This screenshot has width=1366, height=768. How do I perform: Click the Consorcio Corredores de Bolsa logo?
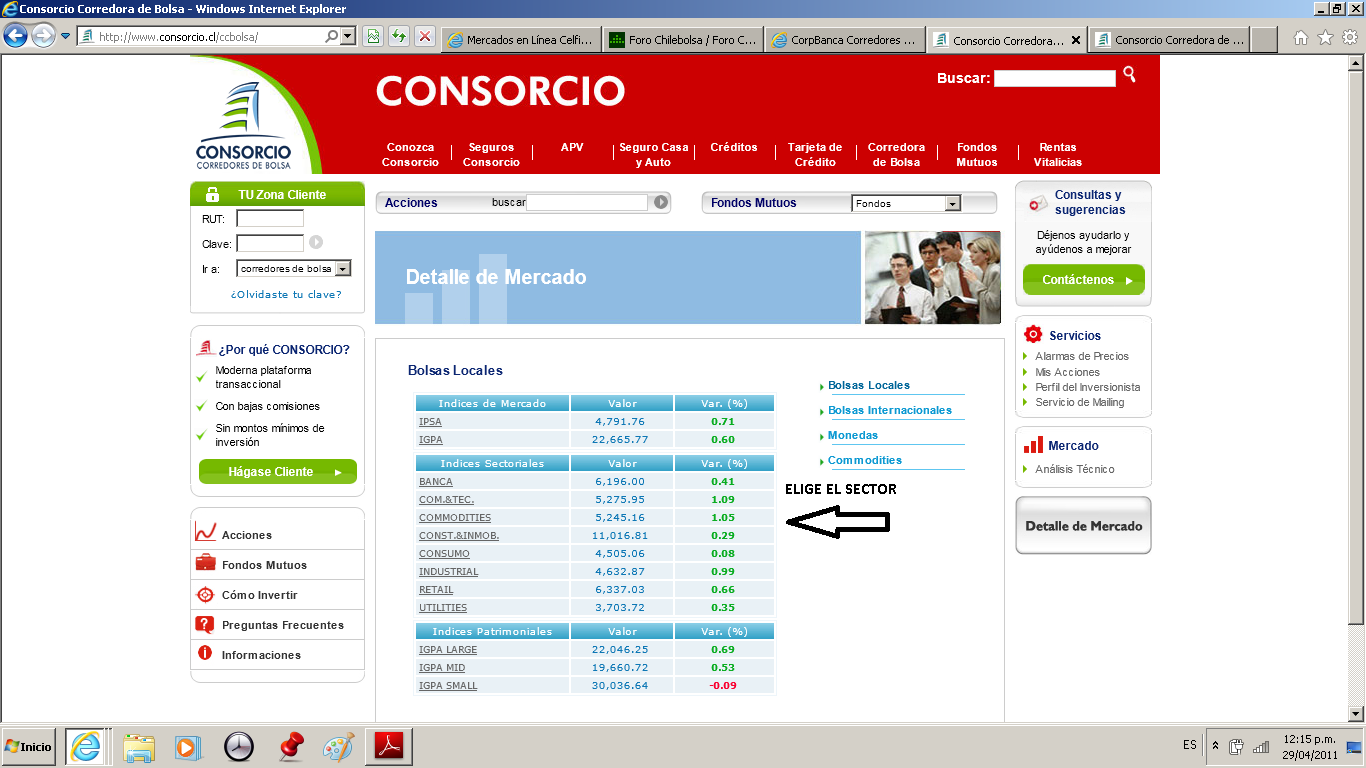pyautogui.click(x=243, y=125)
